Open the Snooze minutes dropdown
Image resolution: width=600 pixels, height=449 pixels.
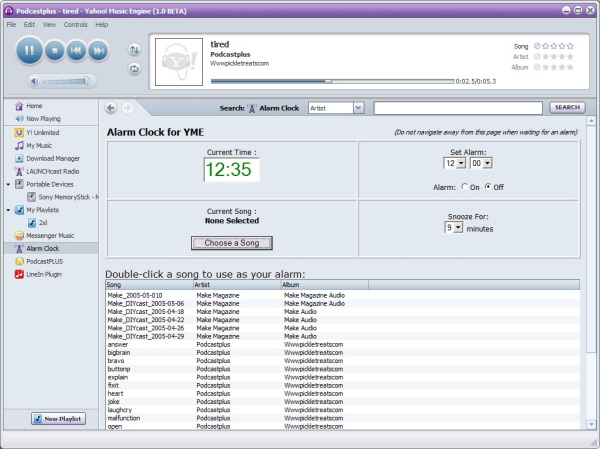[x=458, y=228]
